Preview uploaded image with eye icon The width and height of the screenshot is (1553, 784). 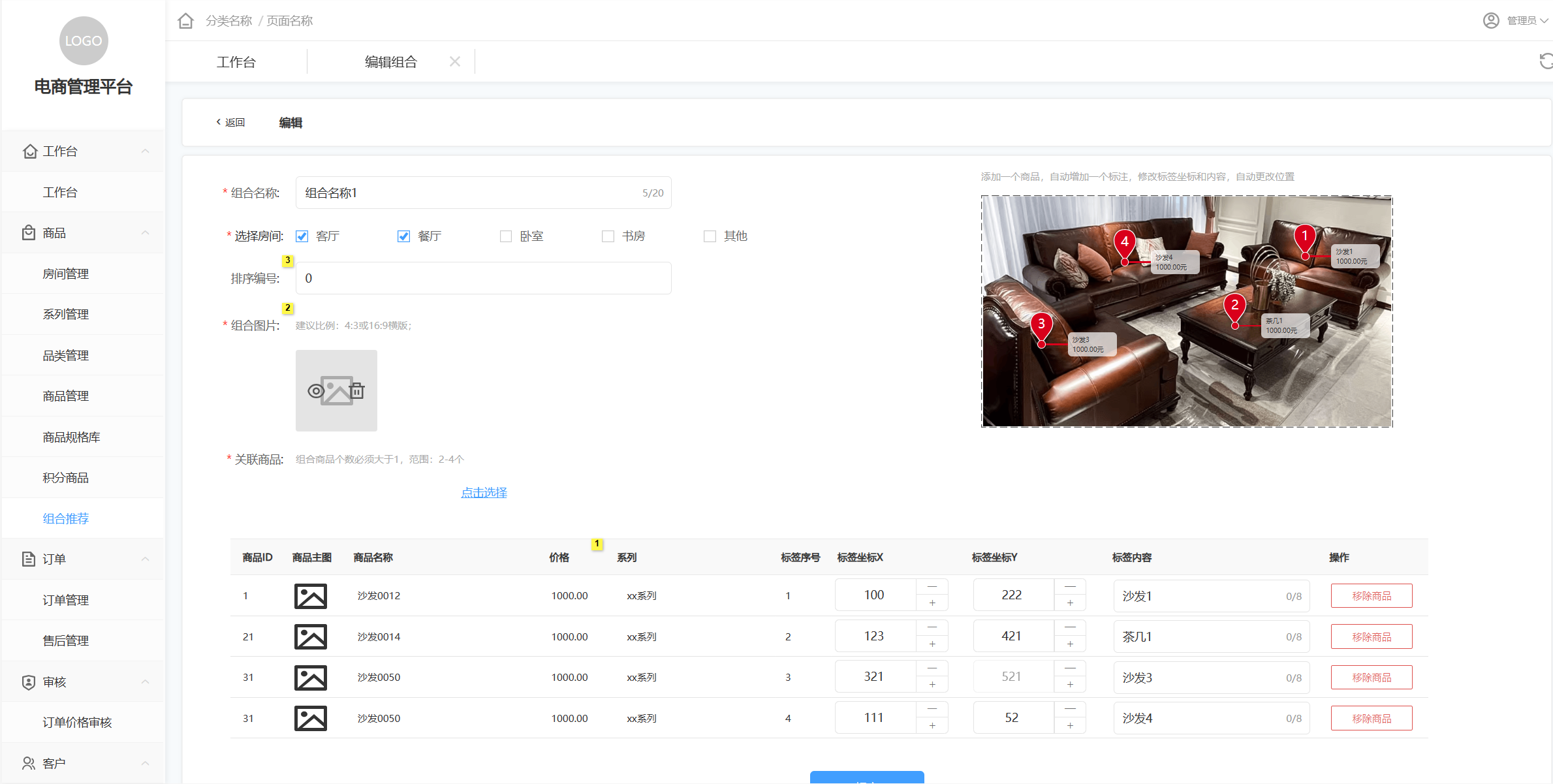(x=316, y=391)
